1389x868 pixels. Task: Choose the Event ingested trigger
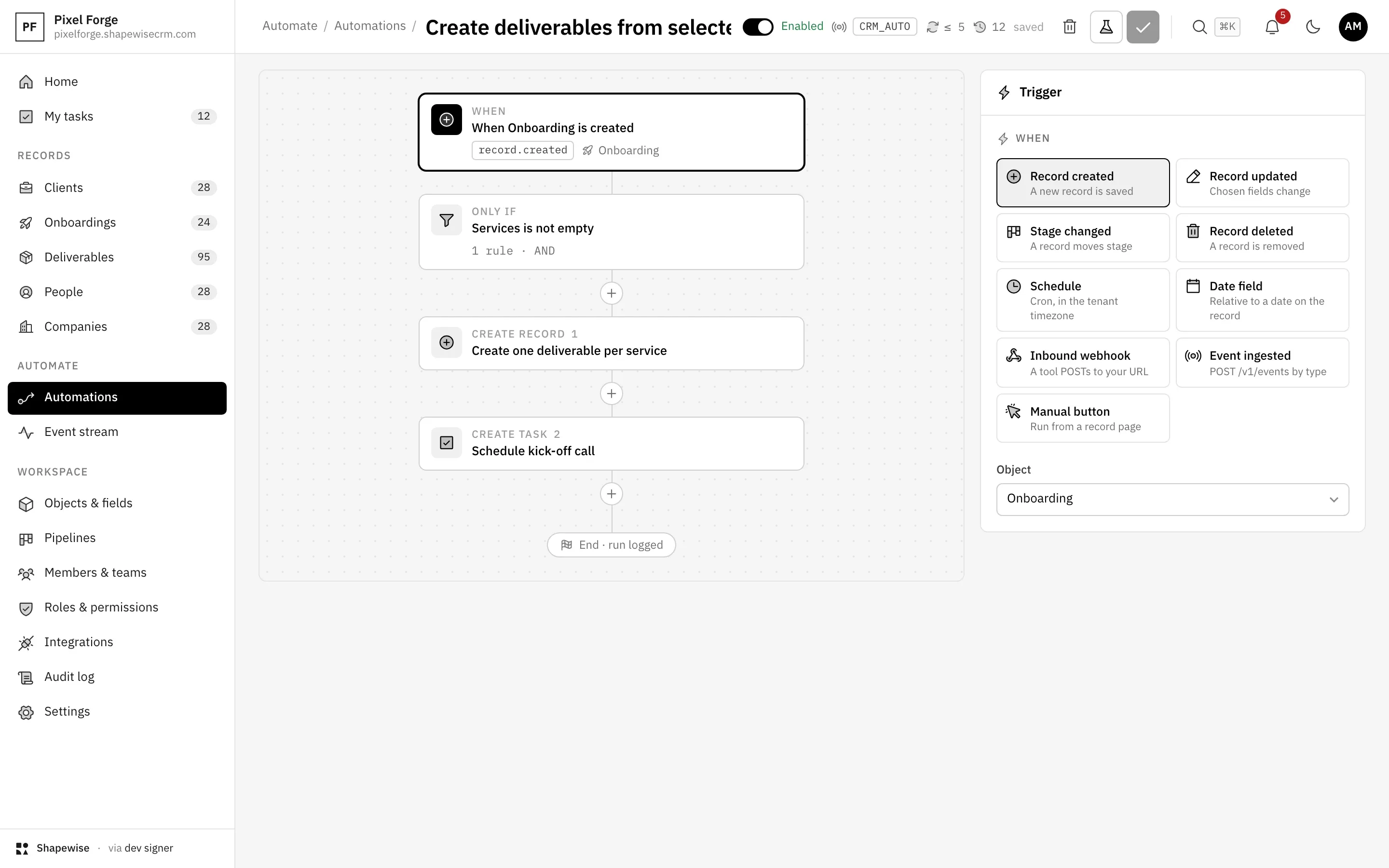pyautogui.click(x=1262, y=363)
